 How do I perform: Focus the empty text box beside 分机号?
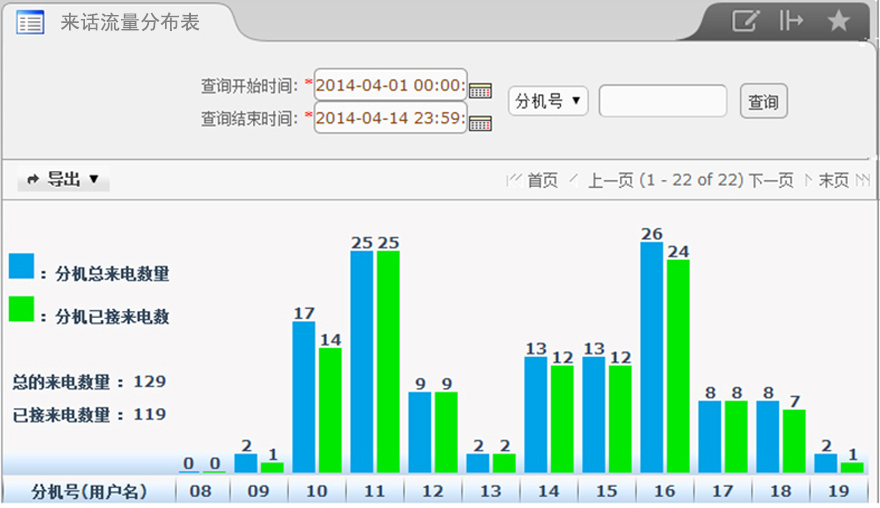tap(662, 101)
